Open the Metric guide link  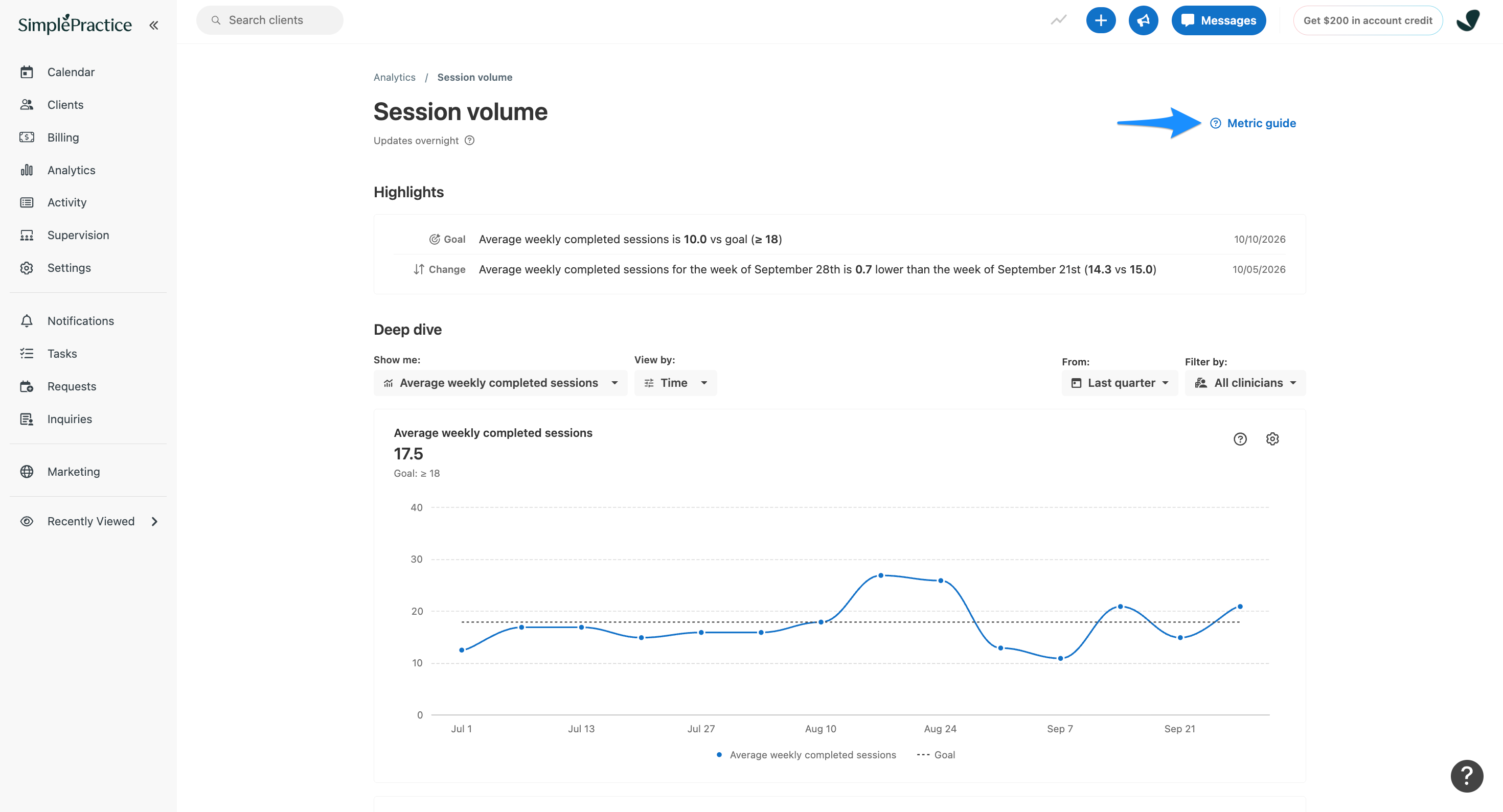coord(1252,123)
